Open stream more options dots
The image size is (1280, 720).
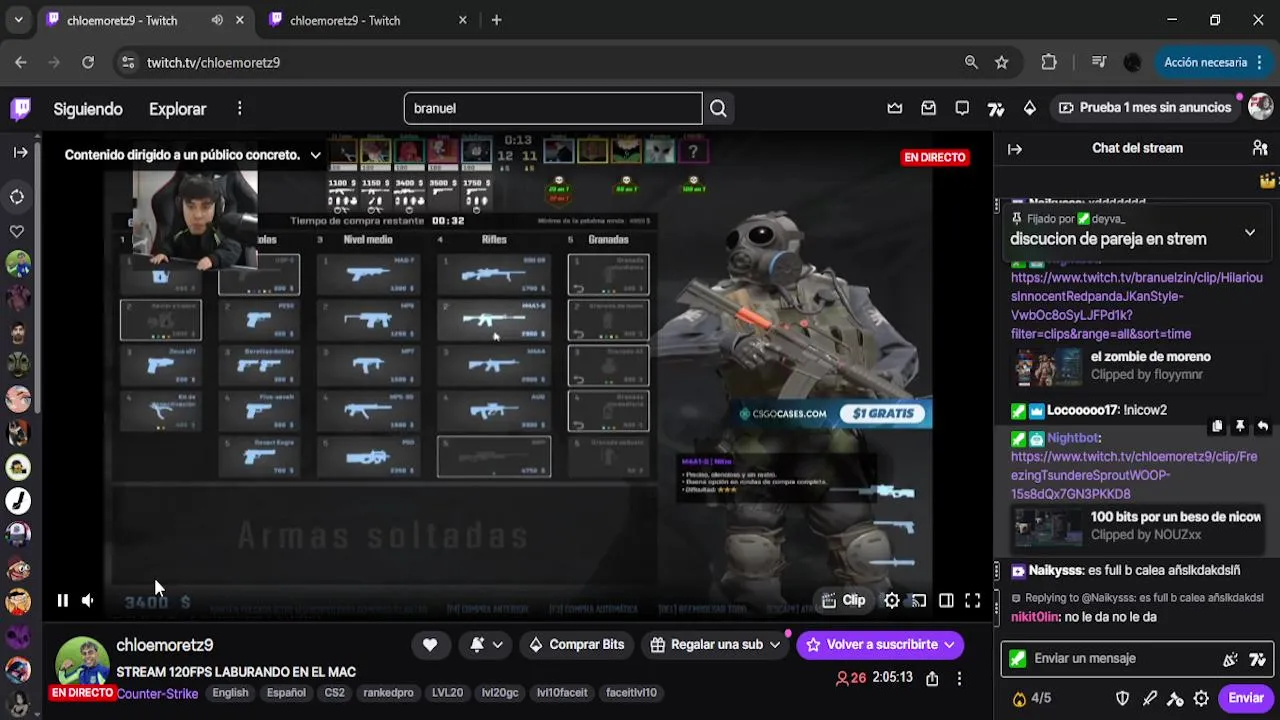coord(959,678)
